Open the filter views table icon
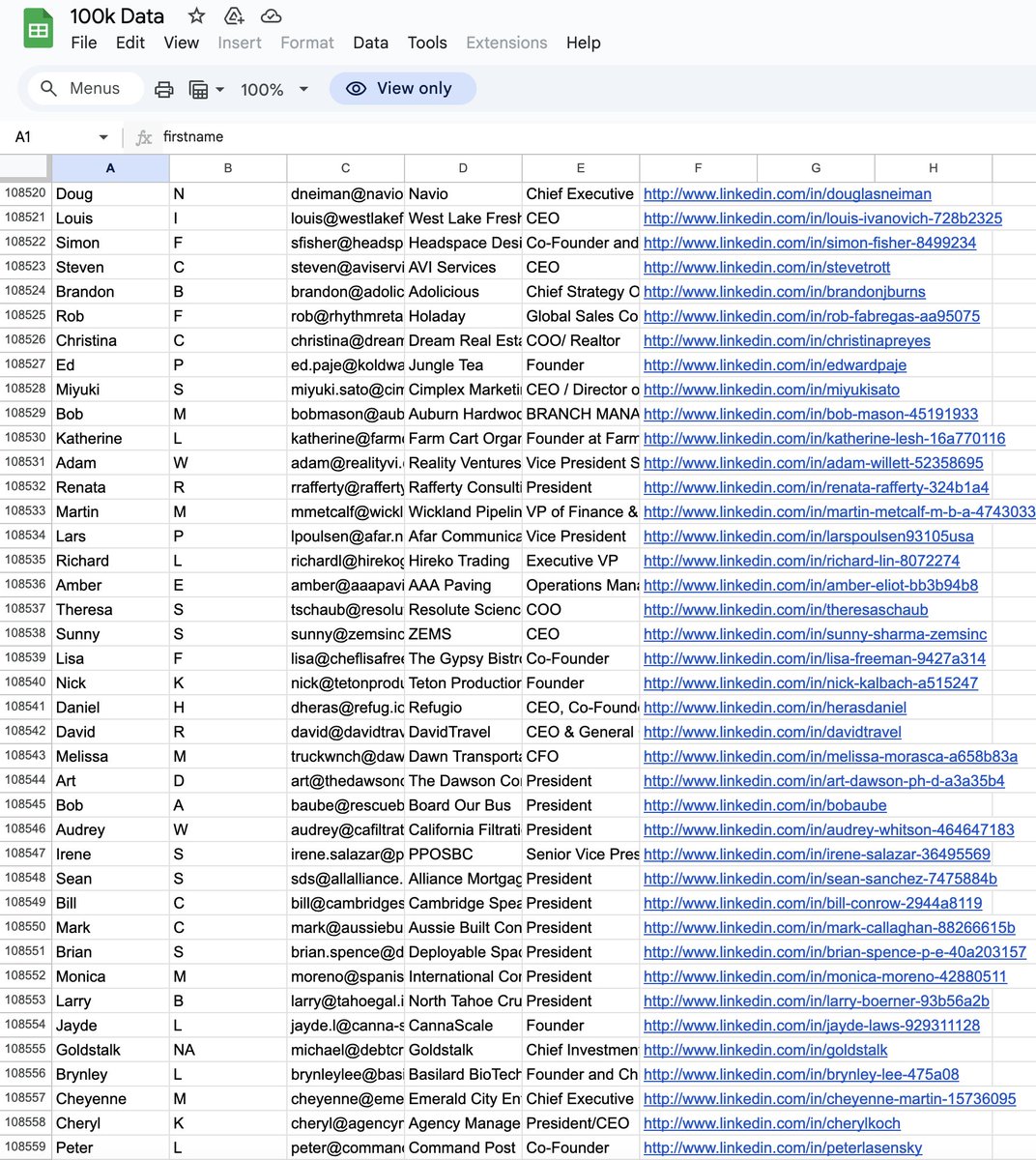 coord(198,89)
